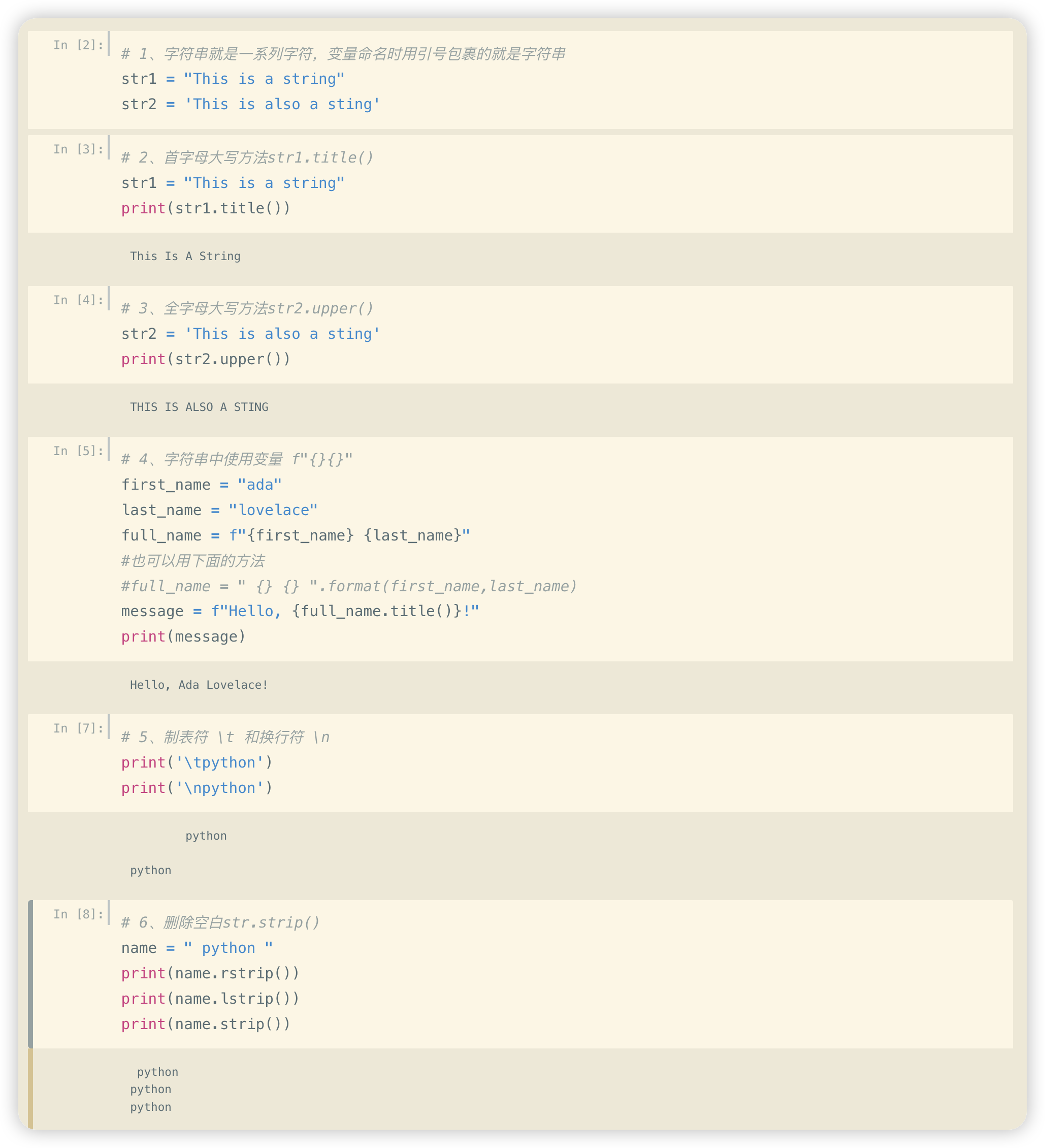Click the In [4]: cell prompt
Screen dimensions: 1045x1148
point(79,300)
